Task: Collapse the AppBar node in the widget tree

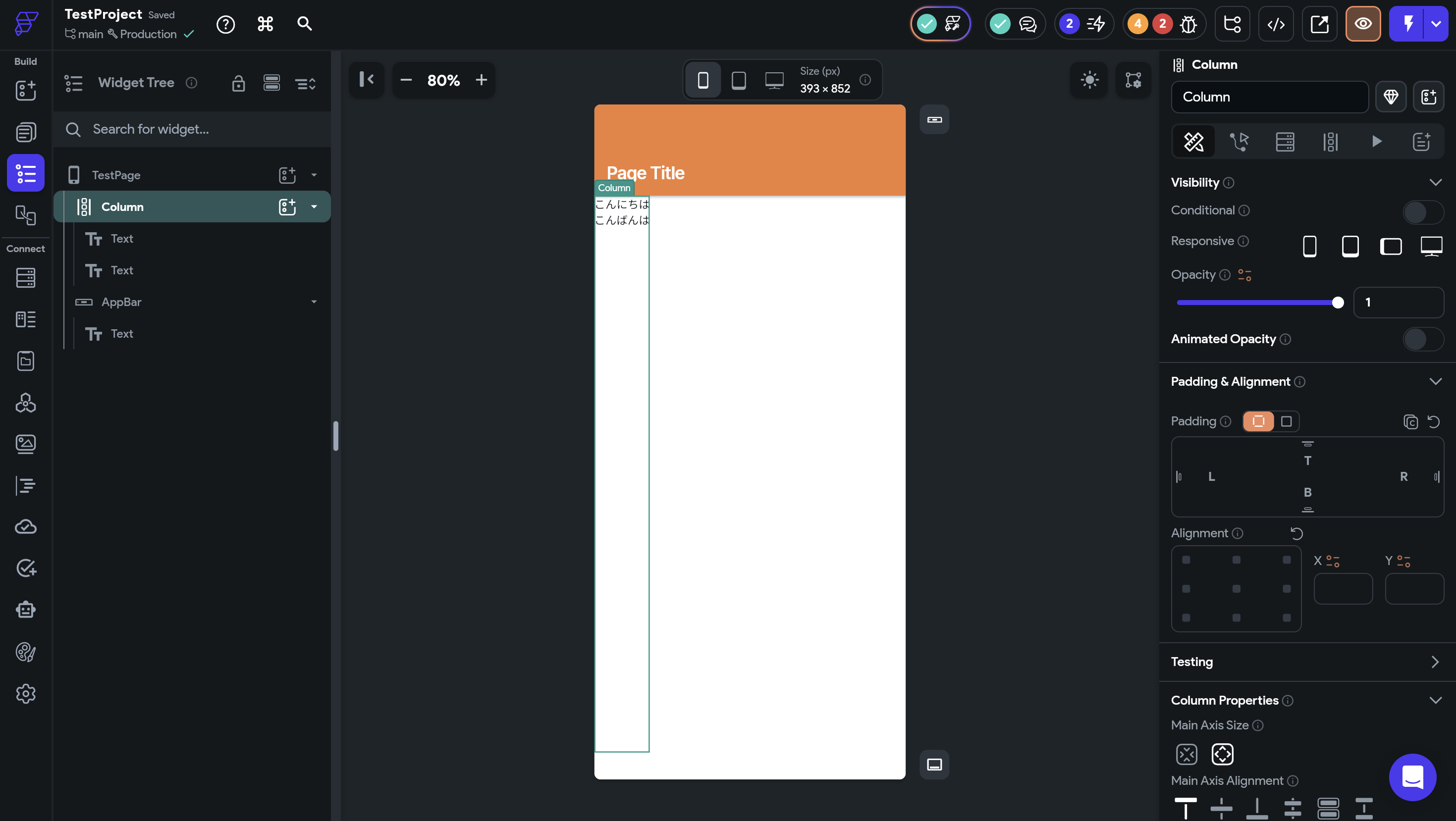Action: (314, 302)
